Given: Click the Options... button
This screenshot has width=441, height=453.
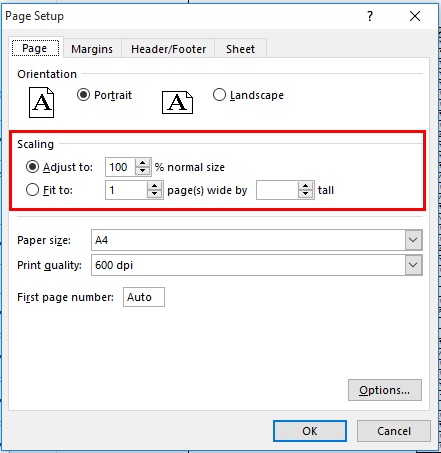Looking at the screenshot, I should (385, 390).
